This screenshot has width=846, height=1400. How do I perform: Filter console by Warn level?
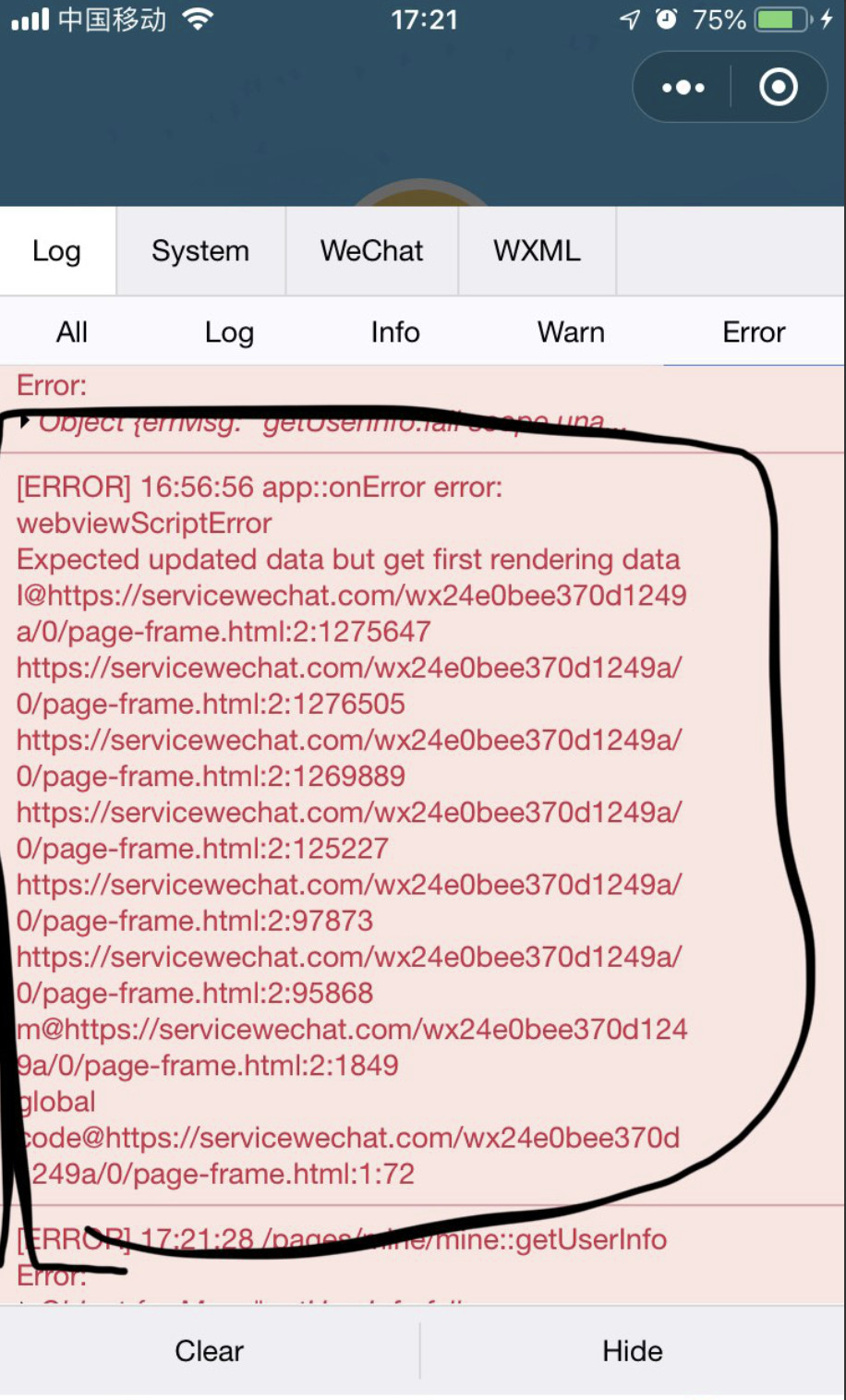click(x=571, y=332)
